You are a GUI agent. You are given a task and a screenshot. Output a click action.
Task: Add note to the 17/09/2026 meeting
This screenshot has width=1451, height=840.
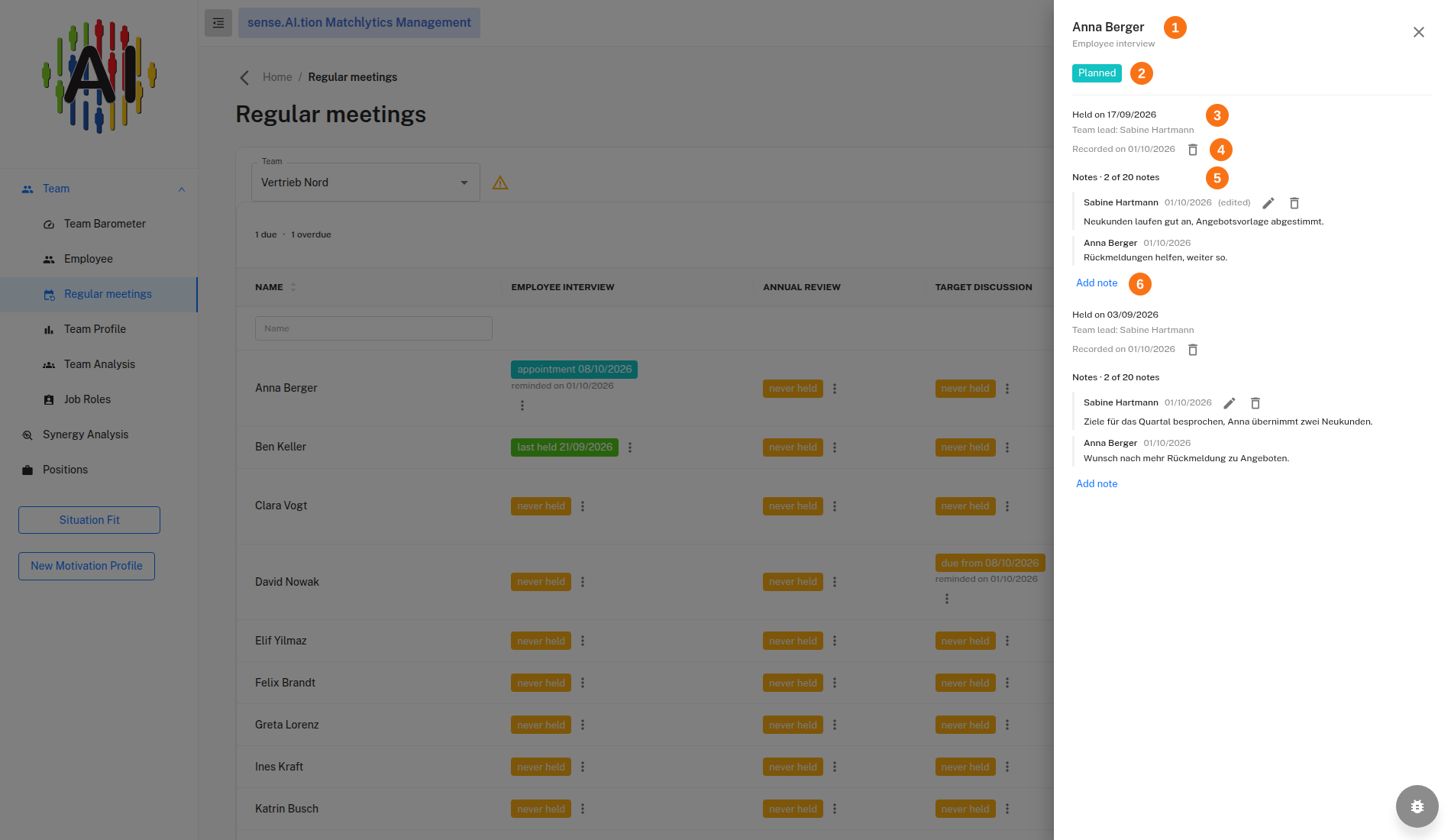pos(1097,283)
